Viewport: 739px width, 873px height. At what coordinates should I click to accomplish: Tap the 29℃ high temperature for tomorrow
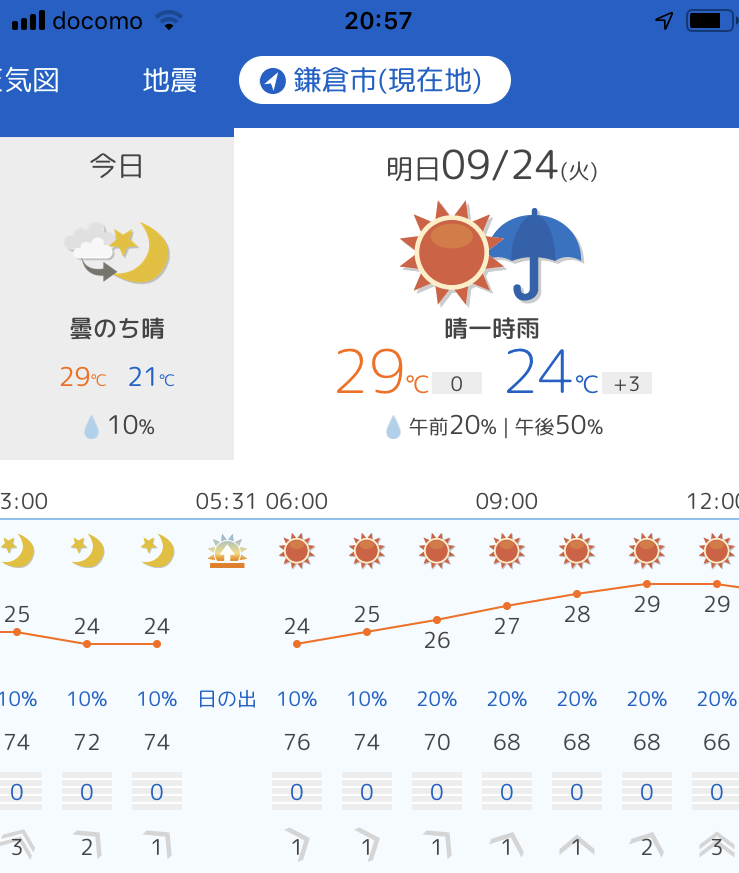point(381,372)
